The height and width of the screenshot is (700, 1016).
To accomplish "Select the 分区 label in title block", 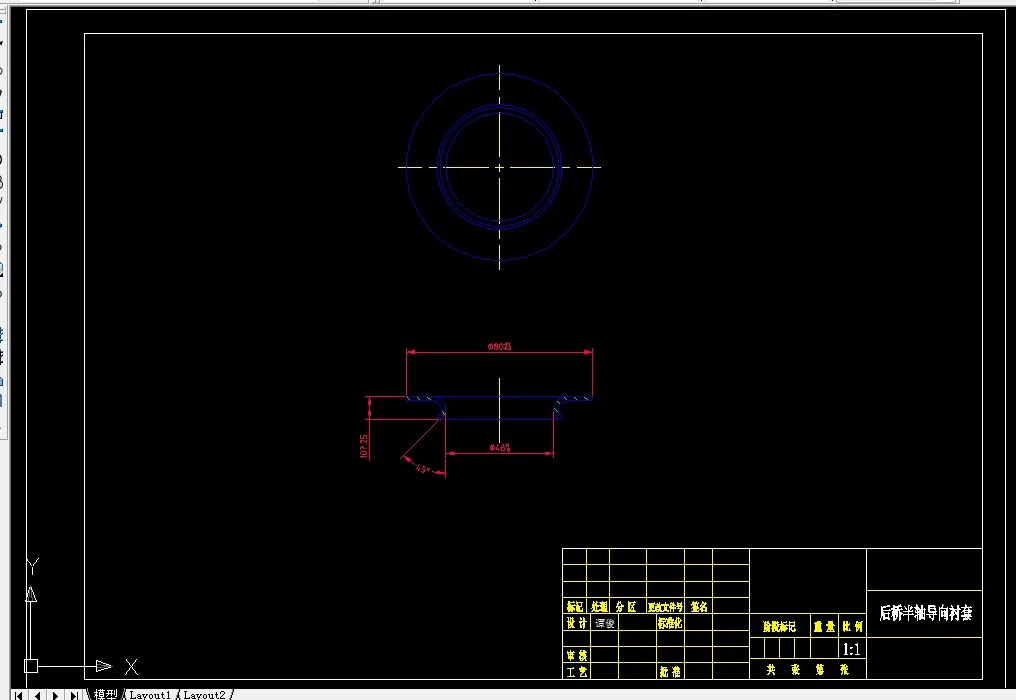I will pyautogui.click(x=626, y=606).
